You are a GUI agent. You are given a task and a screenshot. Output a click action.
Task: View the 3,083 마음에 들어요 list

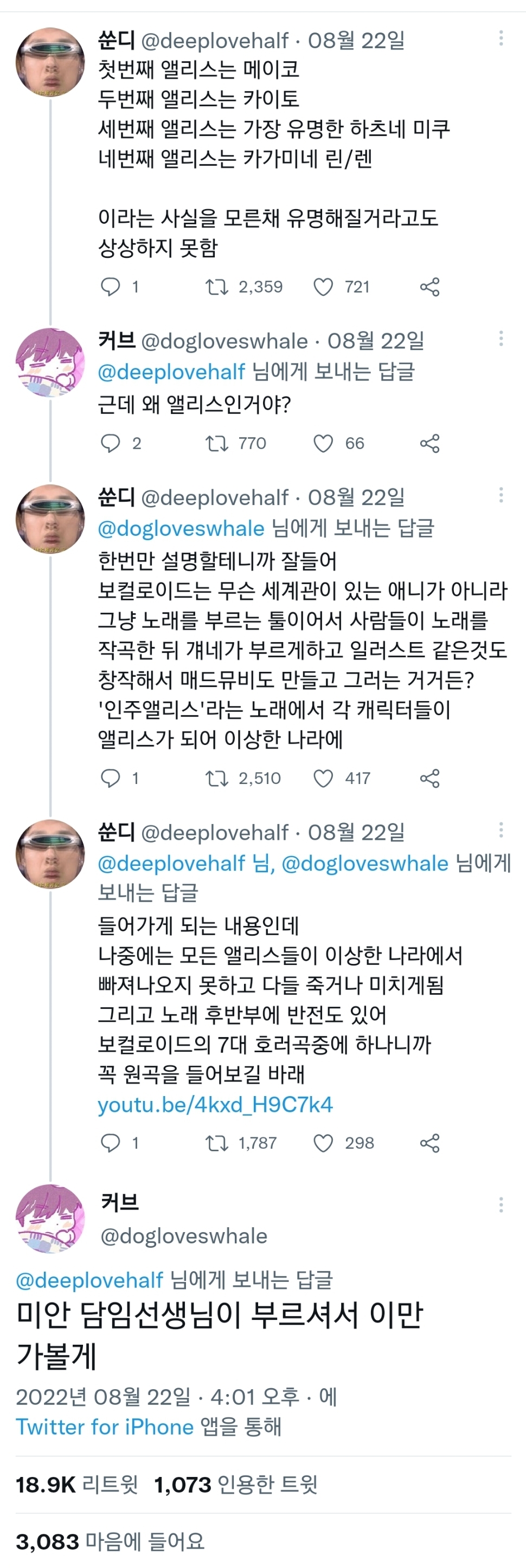pos(110,1541)
